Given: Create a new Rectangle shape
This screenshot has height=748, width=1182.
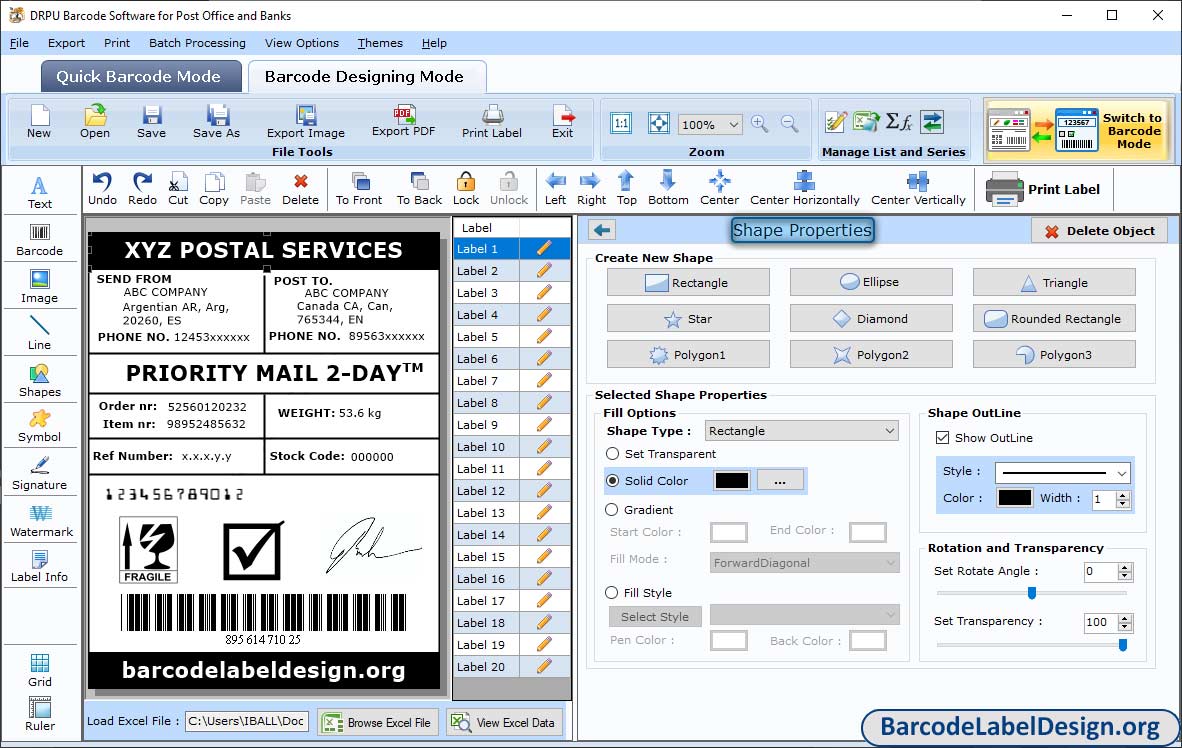Looking at the screenshot, I should 688,283.
